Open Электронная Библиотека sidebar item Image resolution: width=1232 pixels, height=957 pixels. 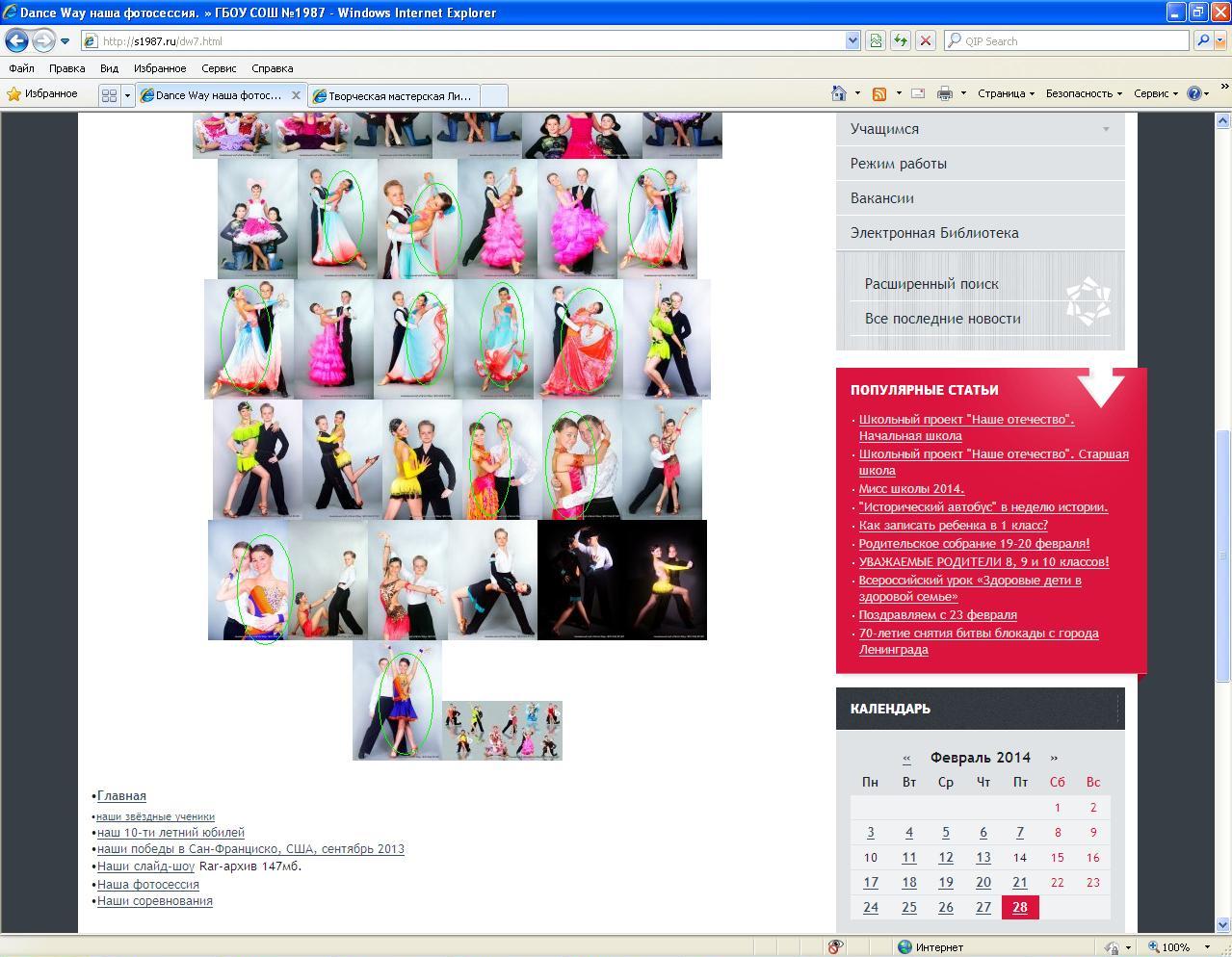981,233
